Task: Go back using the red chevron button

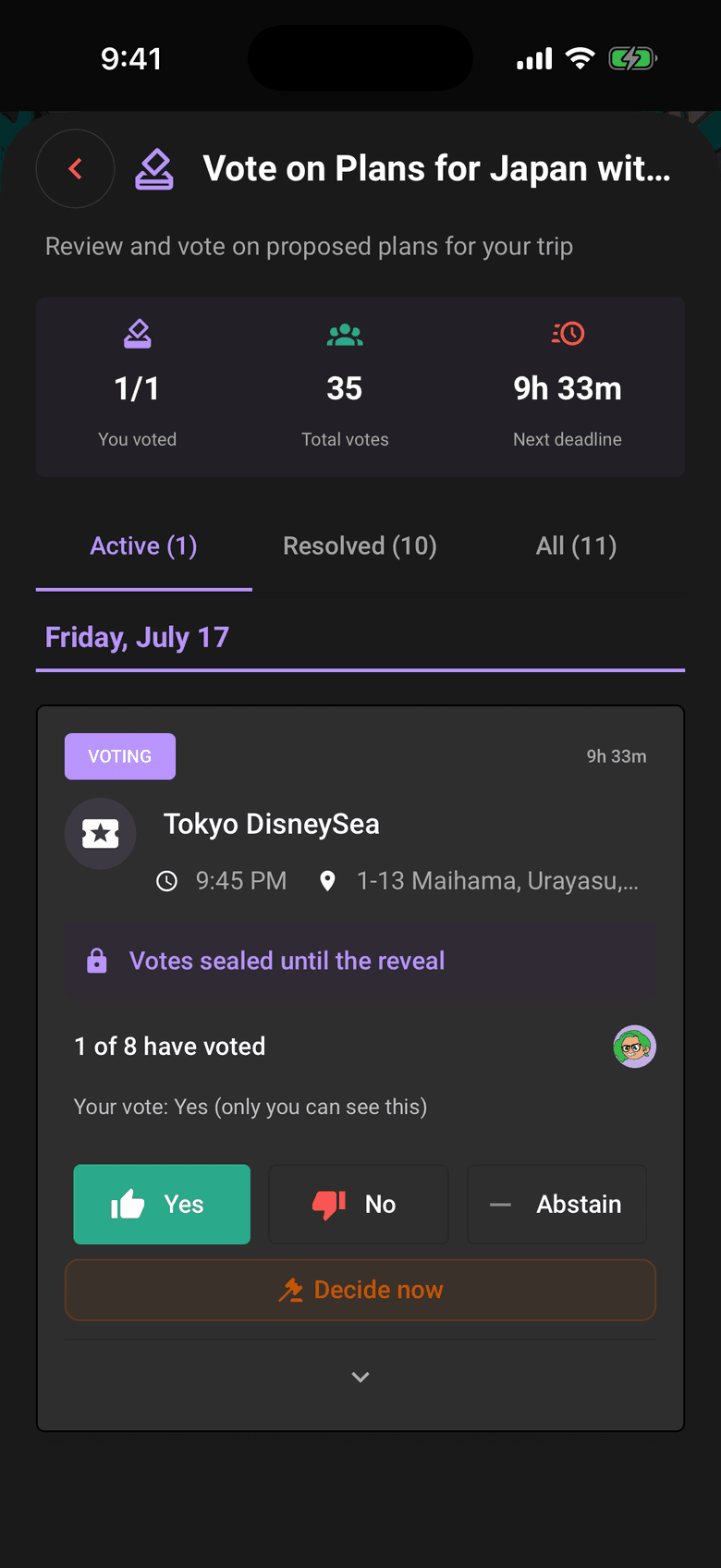Action: (x=75, y=168)
